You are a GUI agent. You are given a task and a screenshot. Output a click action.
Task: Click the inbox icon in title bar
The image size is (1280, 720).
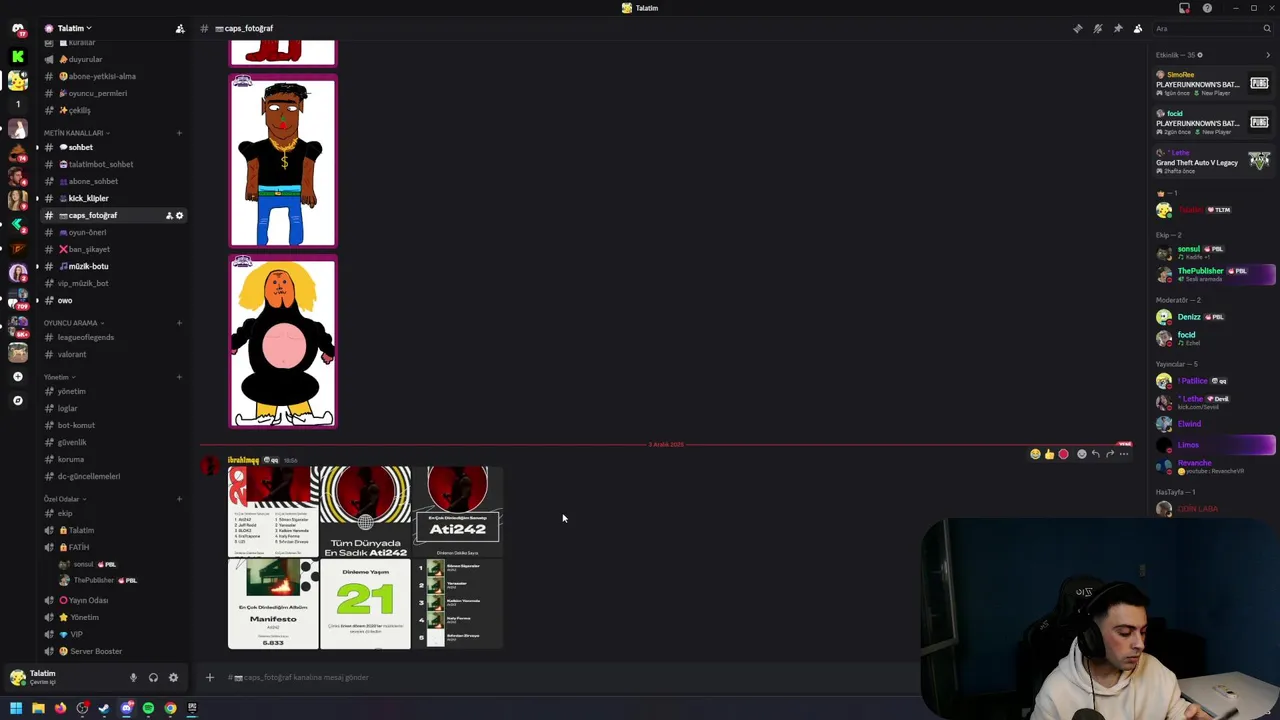(1185, 8)
